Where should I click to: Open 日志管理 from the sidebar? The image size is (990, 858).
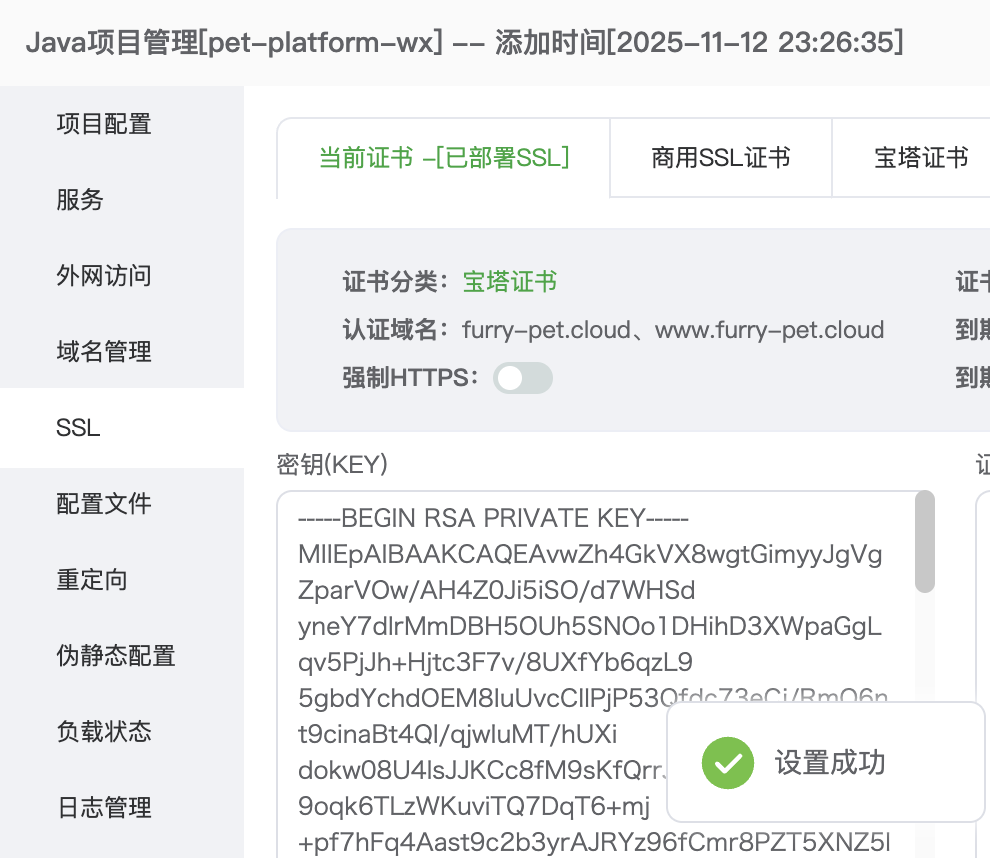point(104,808)
